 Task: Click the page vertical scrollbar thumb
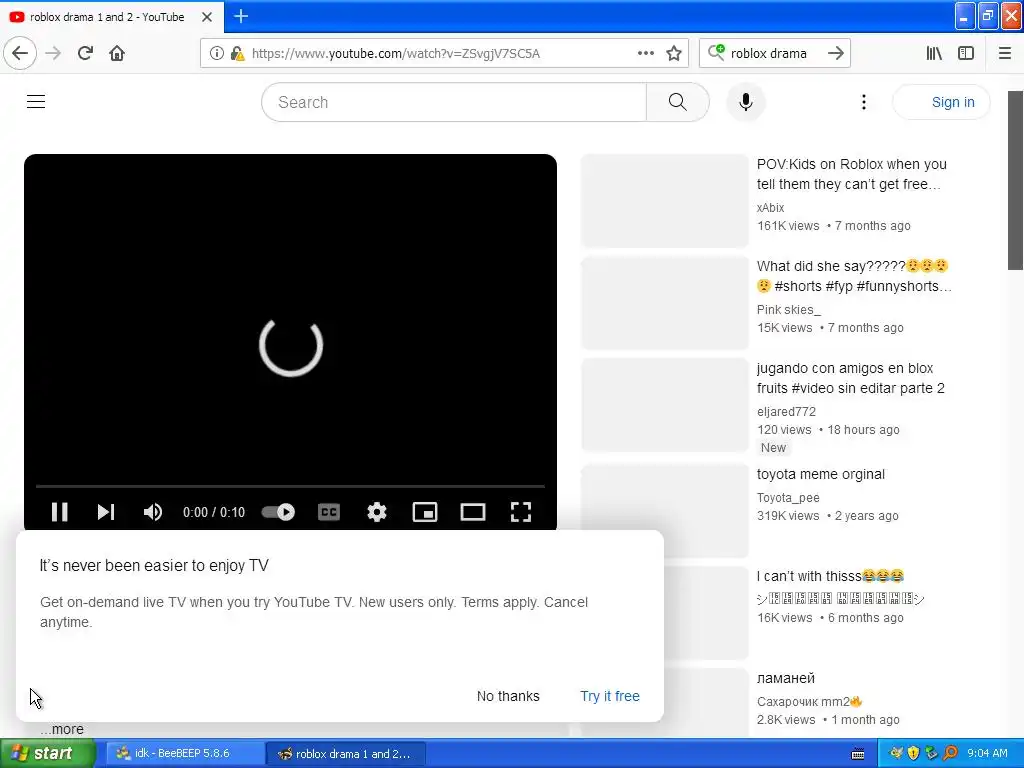tap(1016, 180)
